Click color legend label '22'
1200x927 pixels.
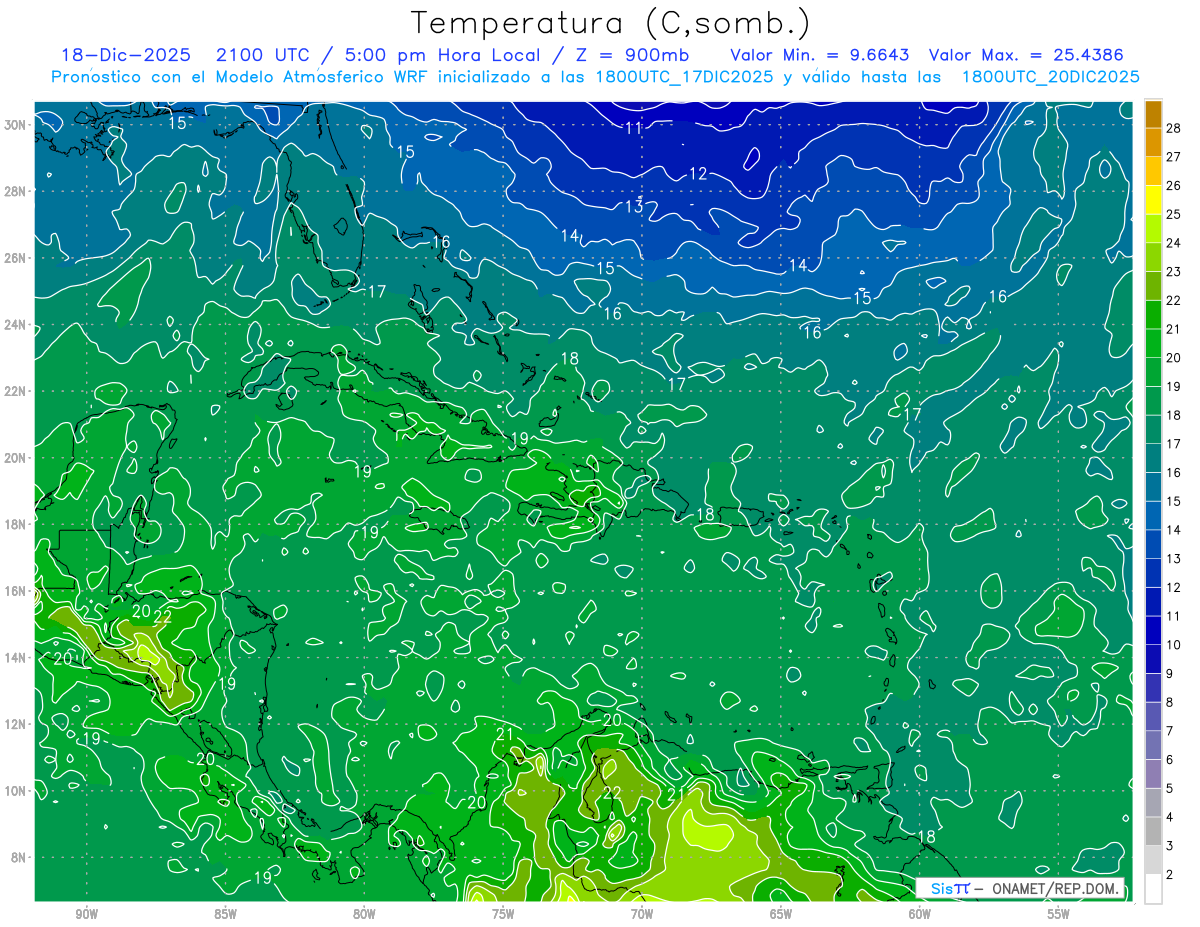[x=1174, y=300]
